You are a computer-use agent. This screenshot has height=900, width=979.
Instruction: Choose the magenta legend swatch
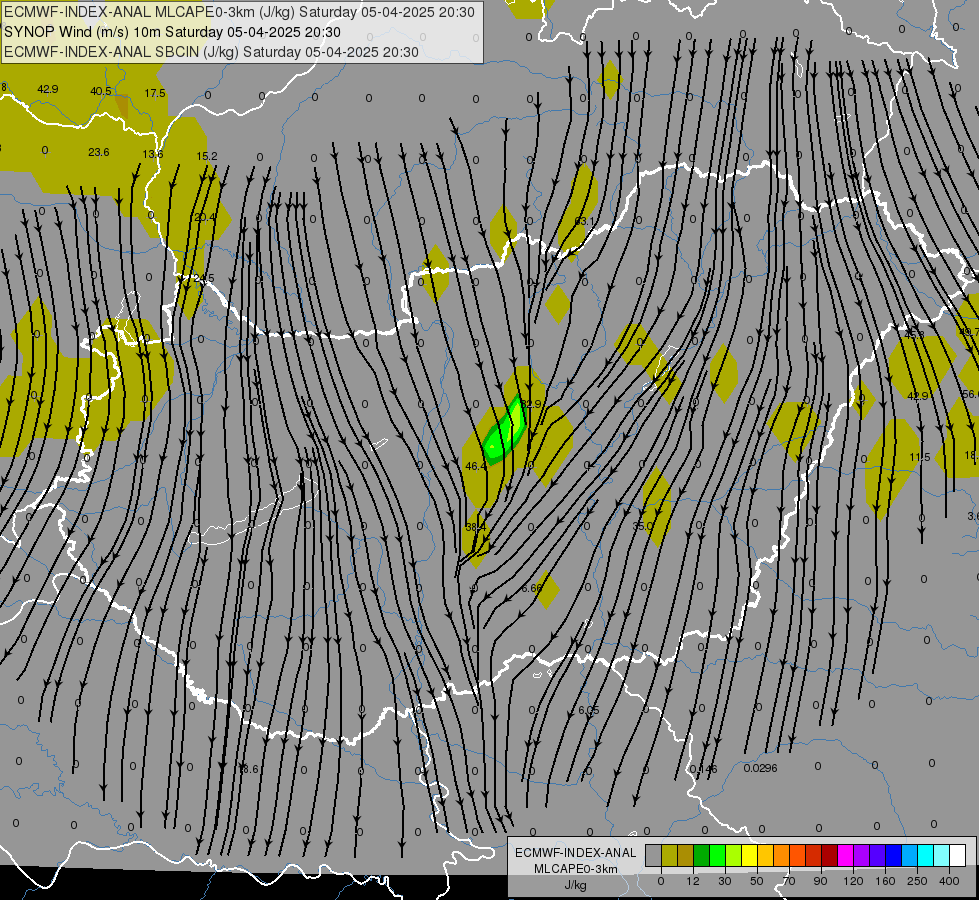(846, 855)
